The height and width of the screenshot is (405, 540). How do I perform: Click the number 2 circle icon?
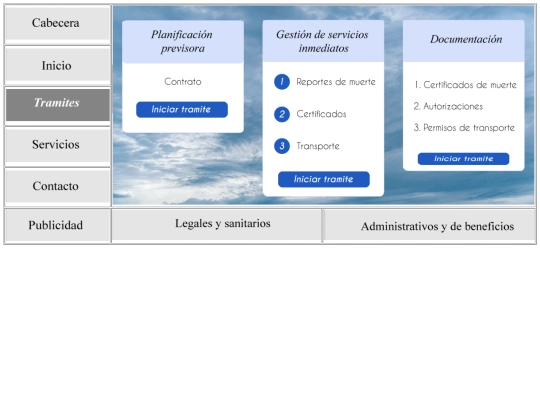282,114
